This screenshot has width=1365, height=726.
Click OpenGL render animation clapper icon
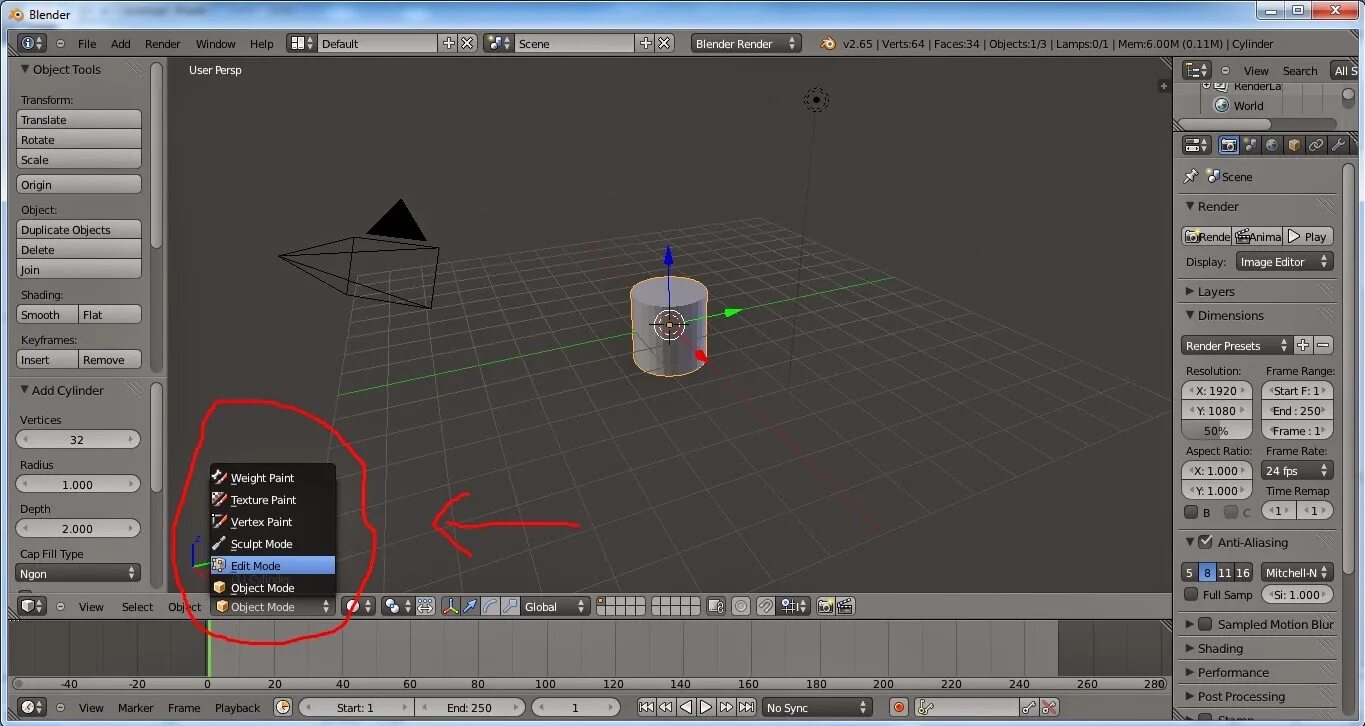(x=845, y=606)
